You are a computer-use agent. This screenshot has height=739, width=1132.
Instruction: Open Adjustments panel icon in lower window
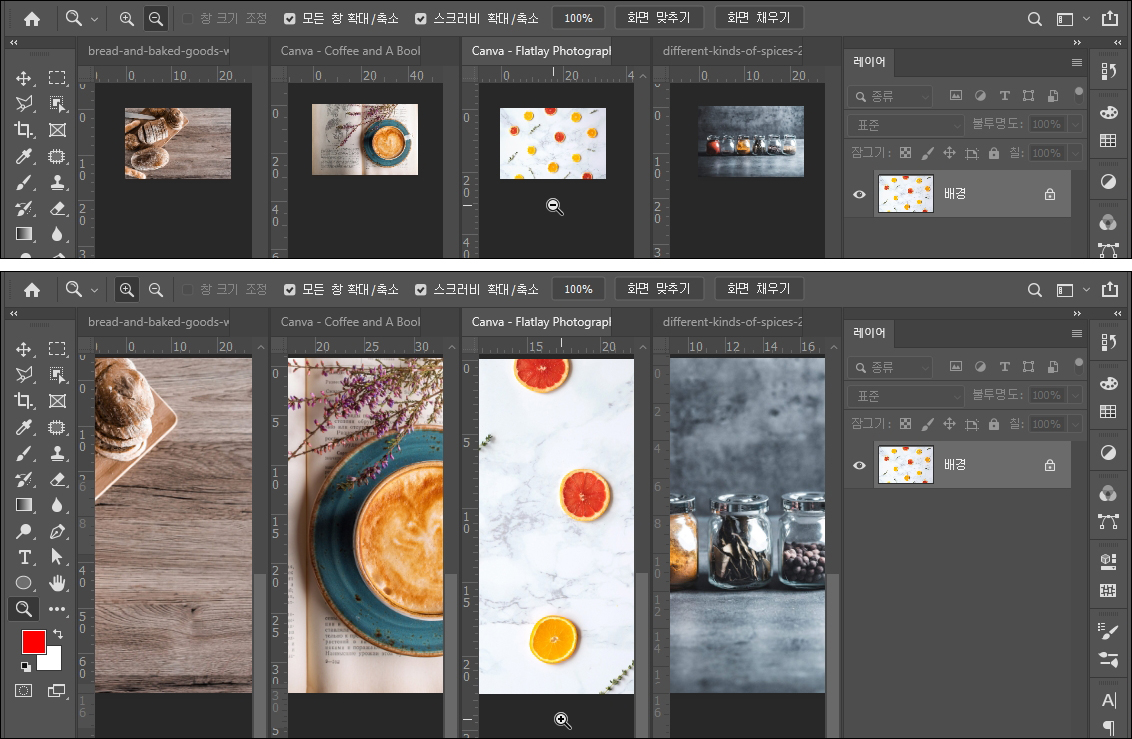point(1108,452)
